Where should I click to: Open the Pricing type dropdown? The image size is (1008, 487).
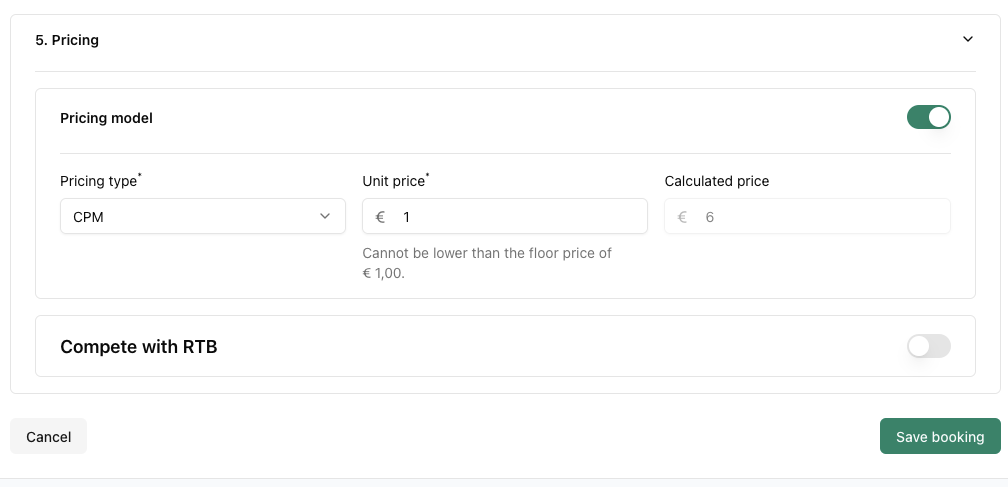[x=202, y=216]
